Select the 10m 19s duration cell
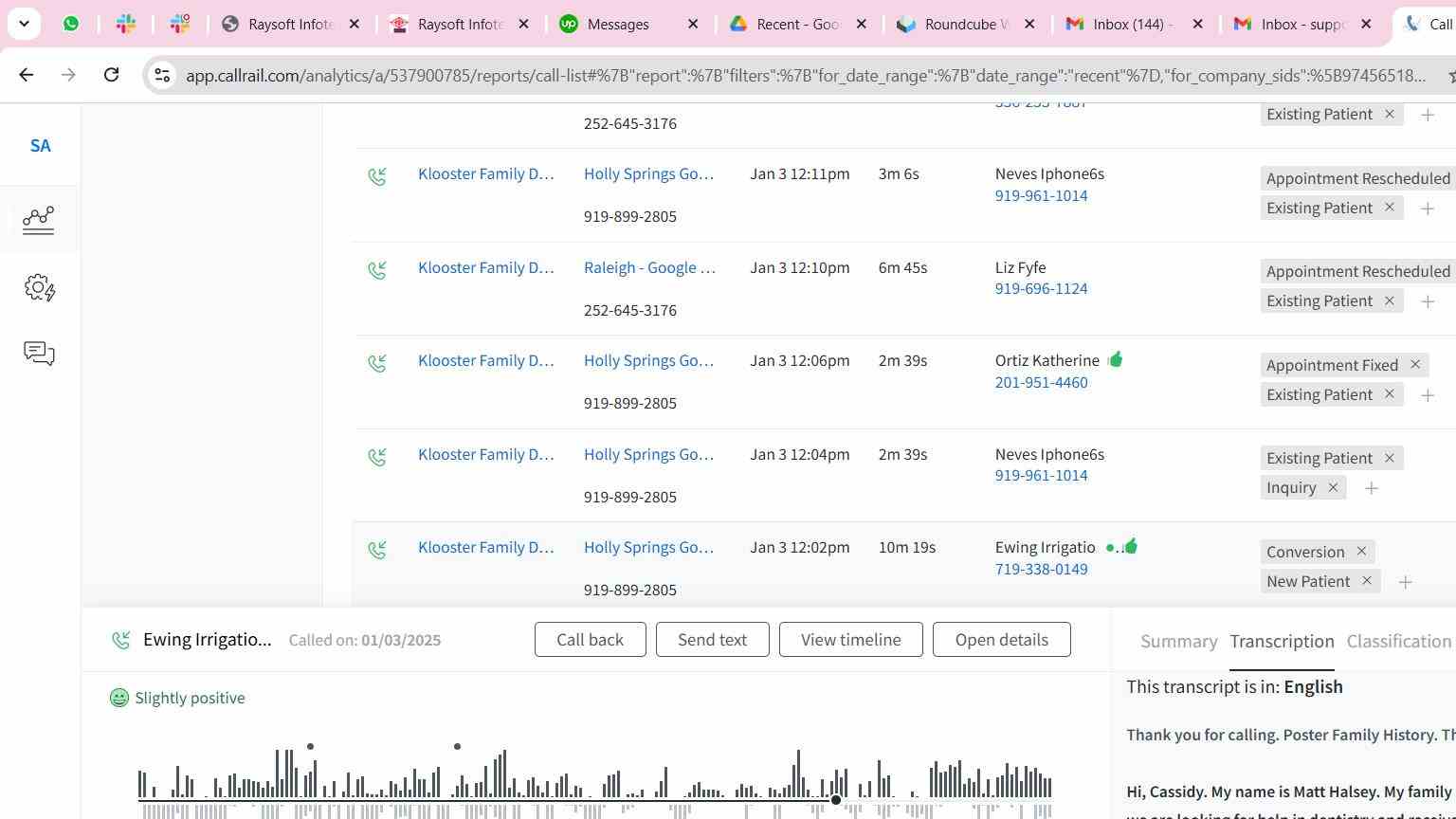Screen dimensions: 1456x819 click(907, 547)
